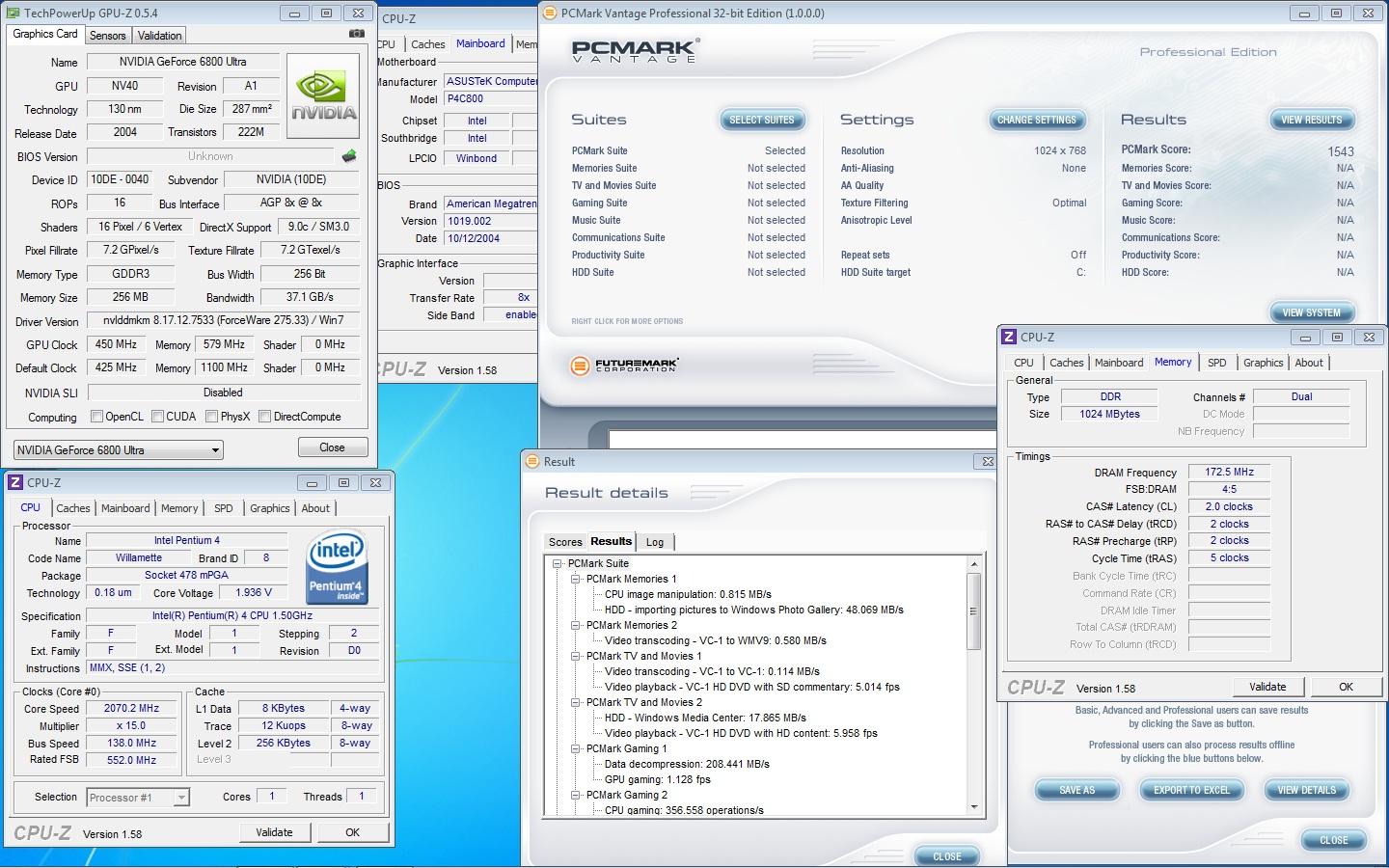
Task: Click the GPU-Z title bar icon
Action: pyautogui.click(x=13, y=14)
